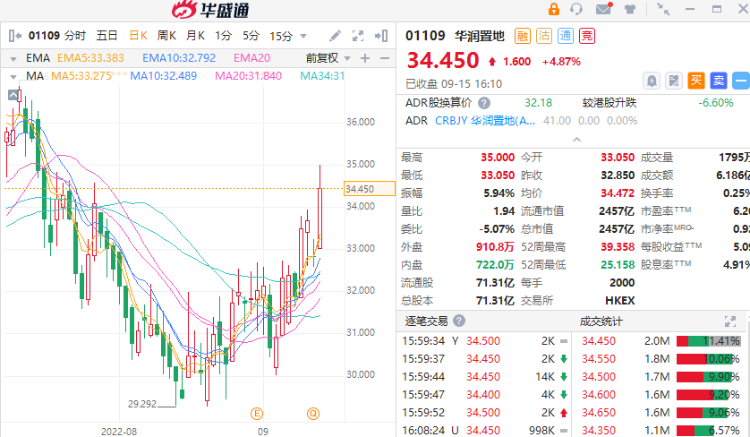Select the 5分 five-minute chart
This screenshot has height=437, width=750.
pyautogui.click(x=251, y=36)
